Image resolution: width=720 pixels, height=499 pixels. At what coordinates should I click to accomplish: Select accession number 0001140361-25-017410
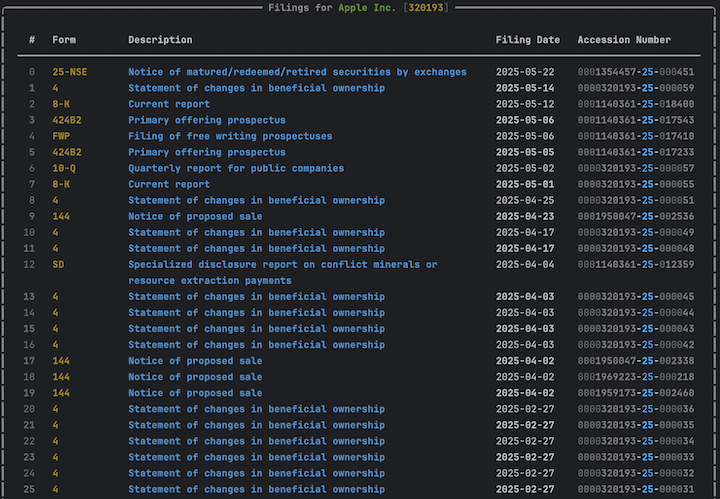click(x=636, y=136)
